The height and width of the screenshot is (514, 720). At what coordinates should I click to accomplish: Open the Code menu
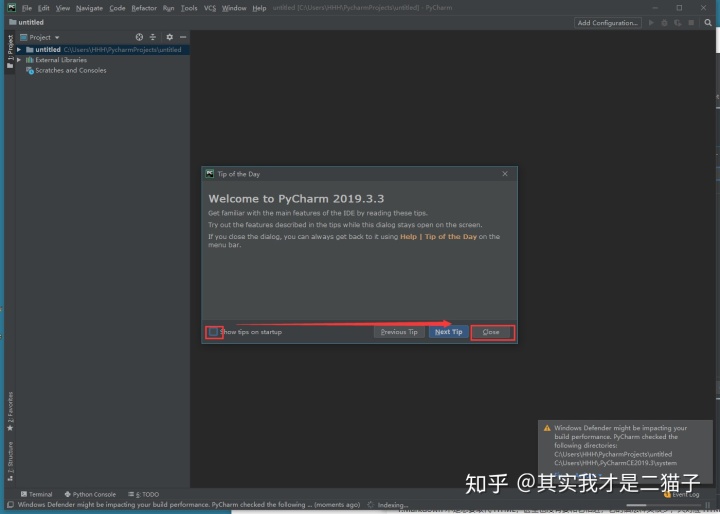(117, 8)
